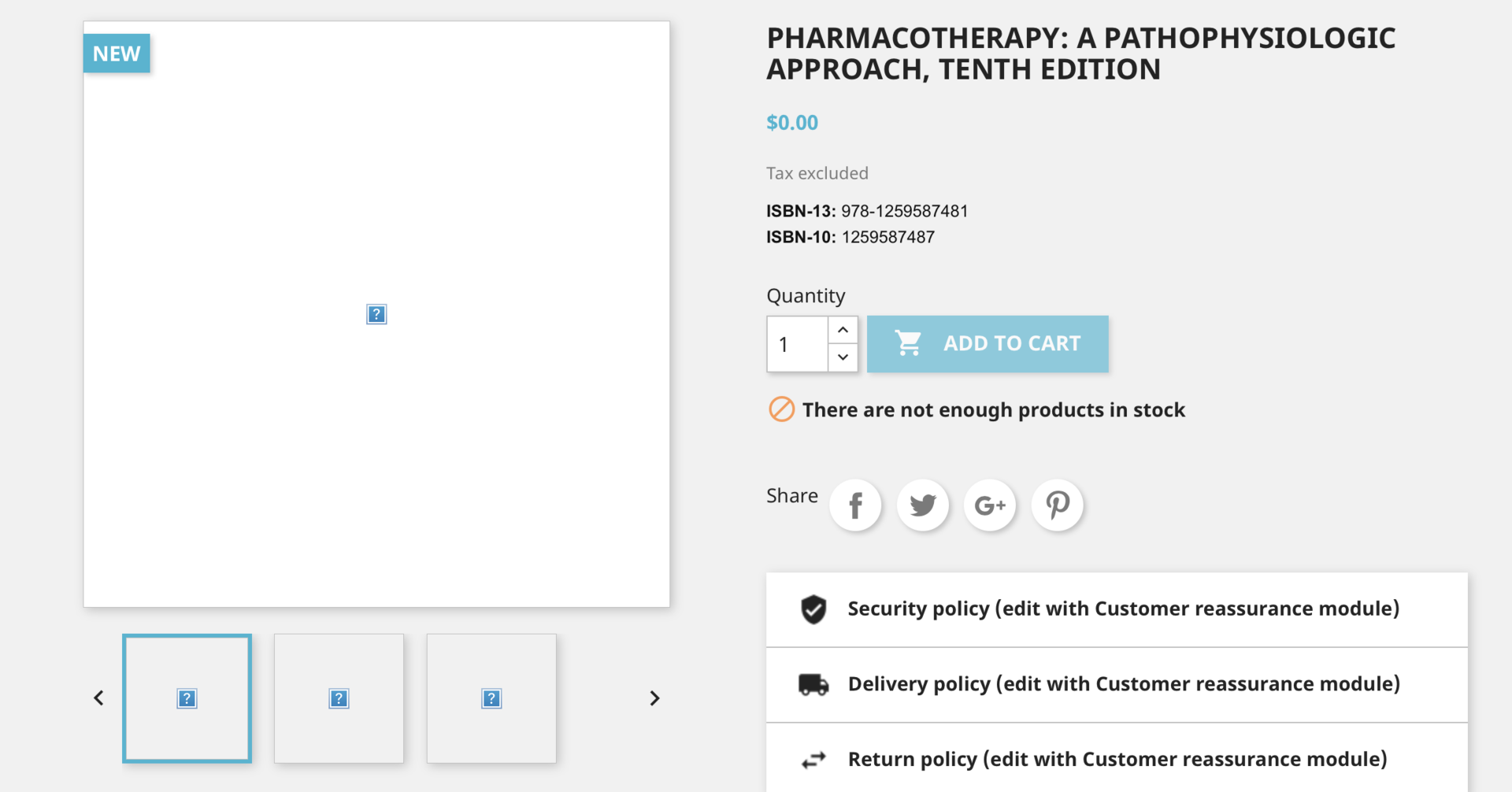Share product on Google Plus

click(990, 505)
